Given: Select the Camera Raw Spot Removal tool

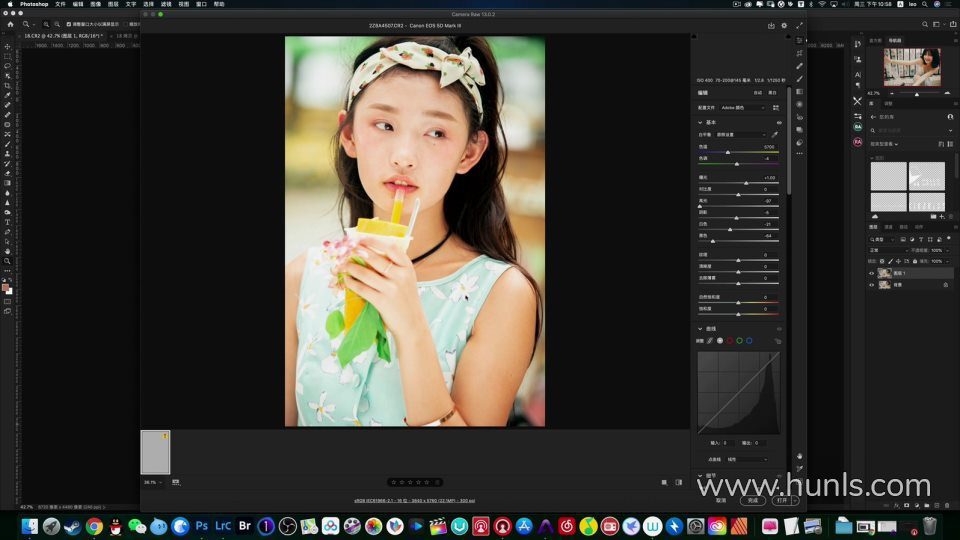Looking at the screenshot, I should (800, 66).
